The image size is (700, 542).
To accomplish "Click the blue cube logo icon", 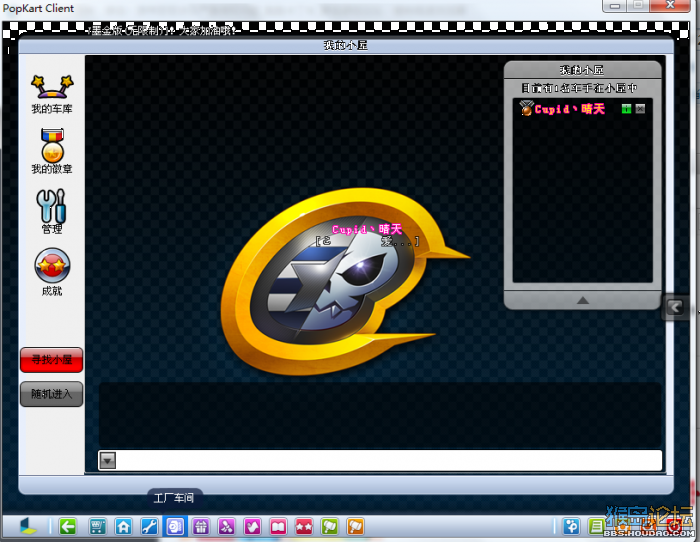I will tap(29, 526).
